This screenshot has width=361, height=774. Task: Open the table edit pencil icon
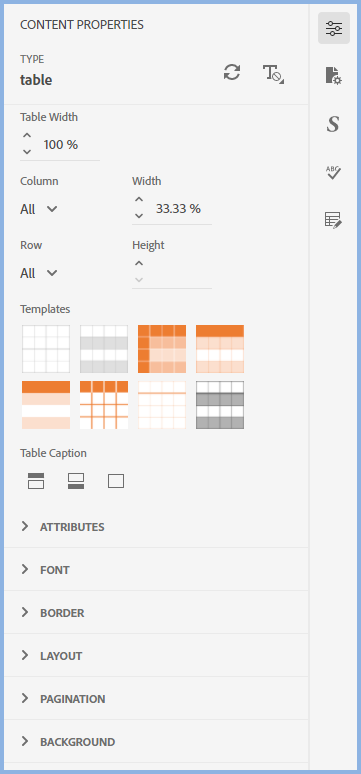tap(333, 220)
